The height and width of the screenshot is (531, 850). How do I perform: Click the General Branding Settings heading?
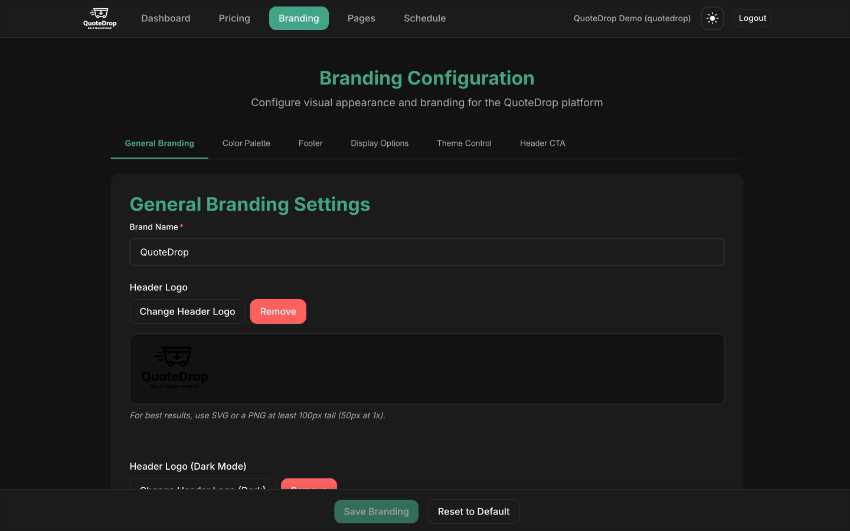pos(250,204)
